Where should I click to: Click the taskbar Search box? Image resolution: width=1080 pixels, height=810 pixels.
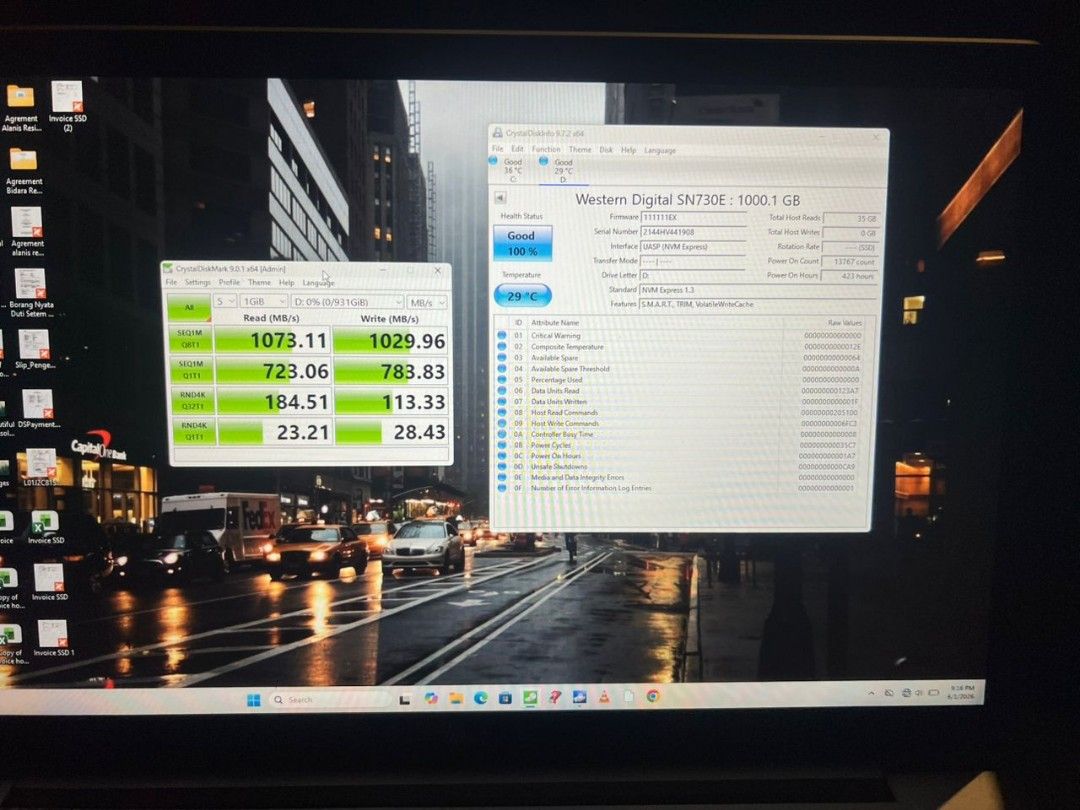pyautogui.click(x=331, y=700)
